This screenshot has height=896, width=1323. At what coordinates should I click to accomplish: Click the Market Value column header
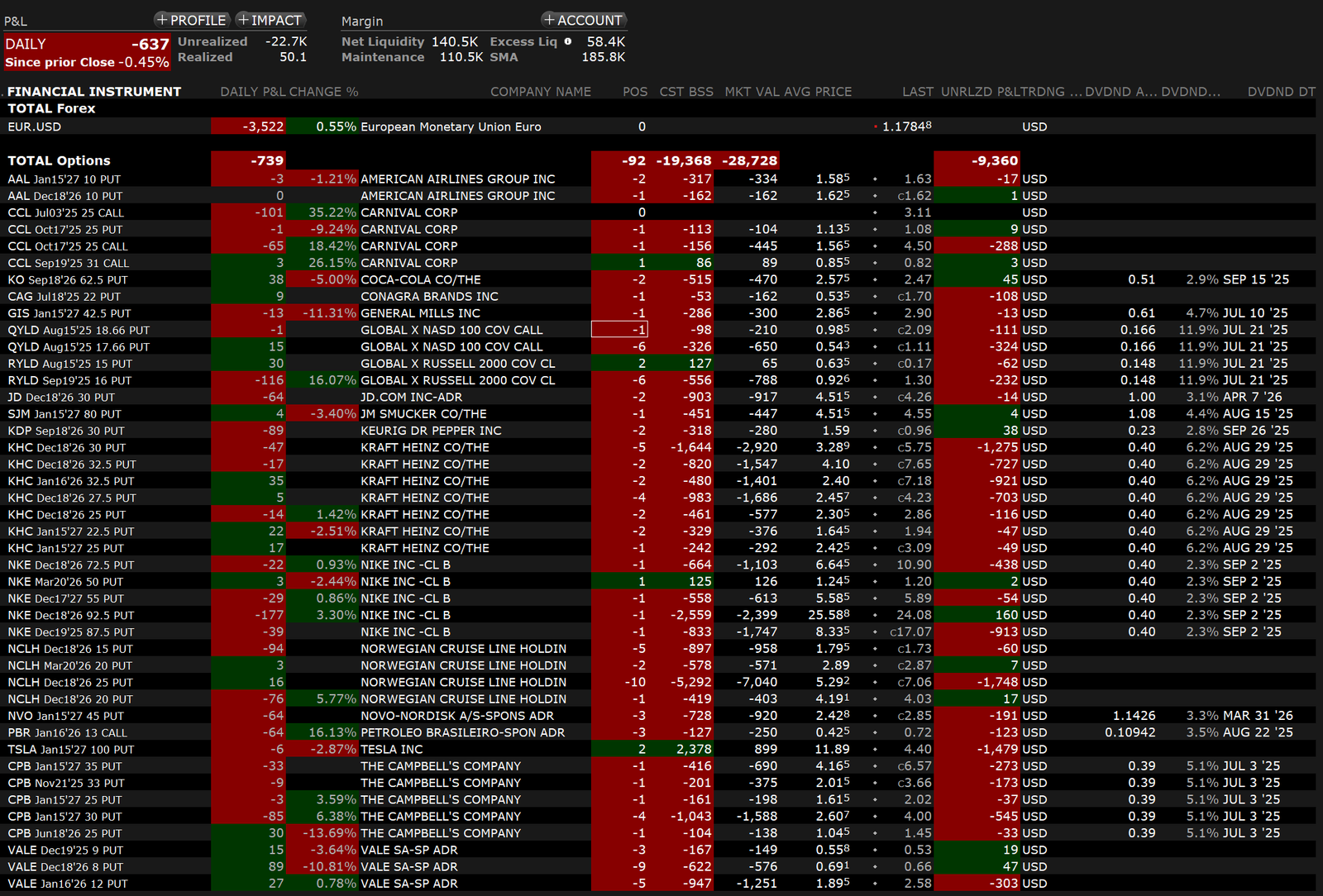pyautogui.click(x=750, y=92)
